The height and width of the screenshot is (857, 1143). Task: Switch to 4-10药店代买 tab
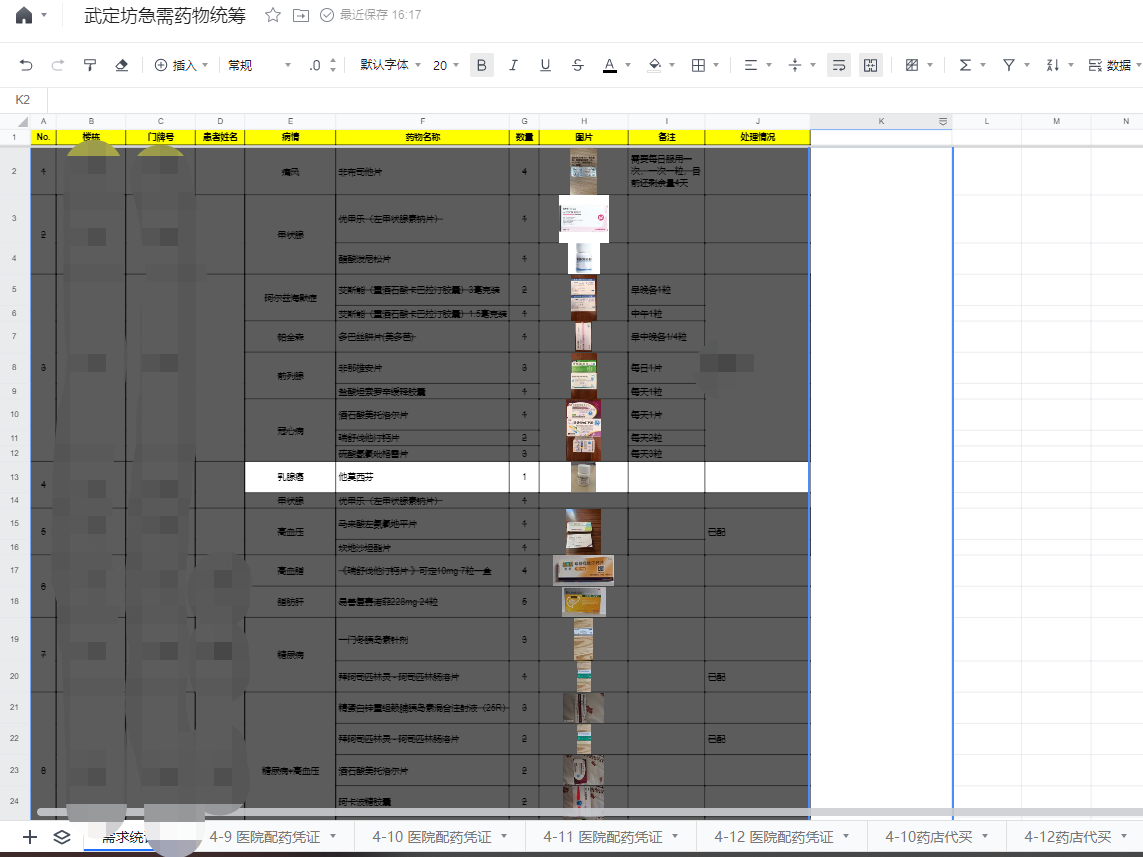click(x=929, y=837)
